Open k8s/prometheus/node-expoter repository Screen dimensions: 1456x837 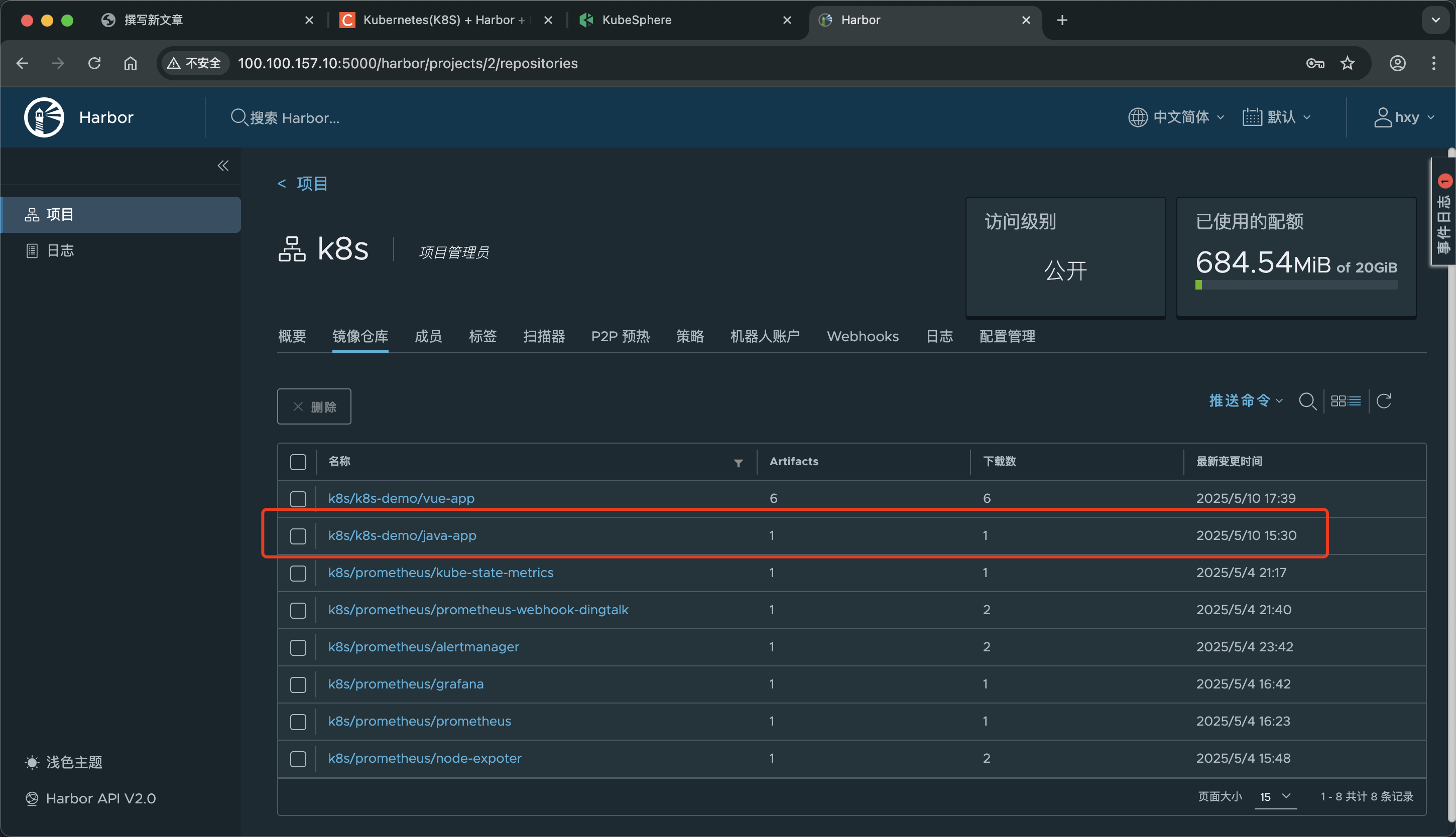pyautogui.click(x=425, y=759)
